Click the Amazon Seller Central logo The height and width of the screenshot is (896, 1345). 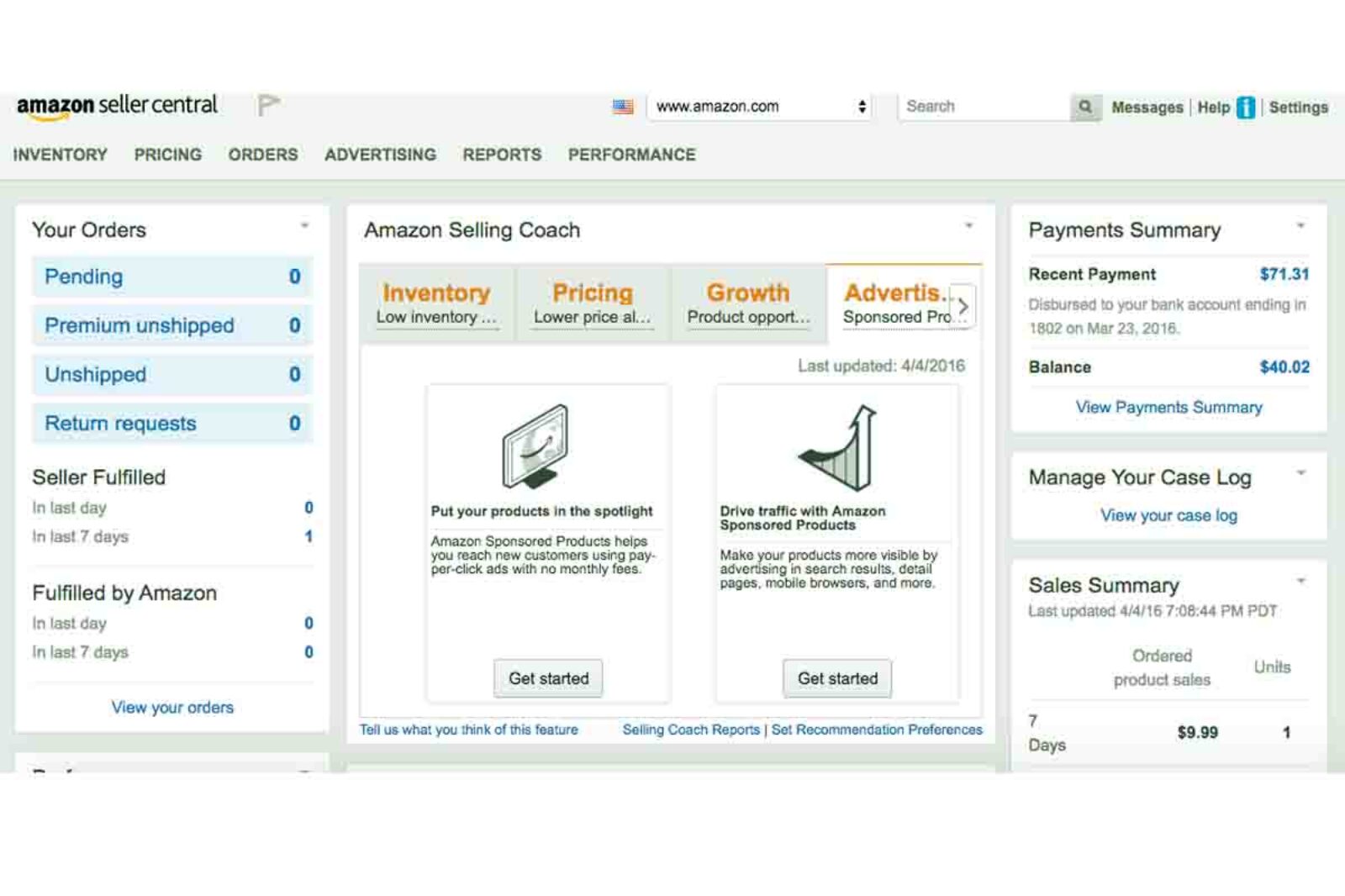pyautogui.click(x=117, y=107)
